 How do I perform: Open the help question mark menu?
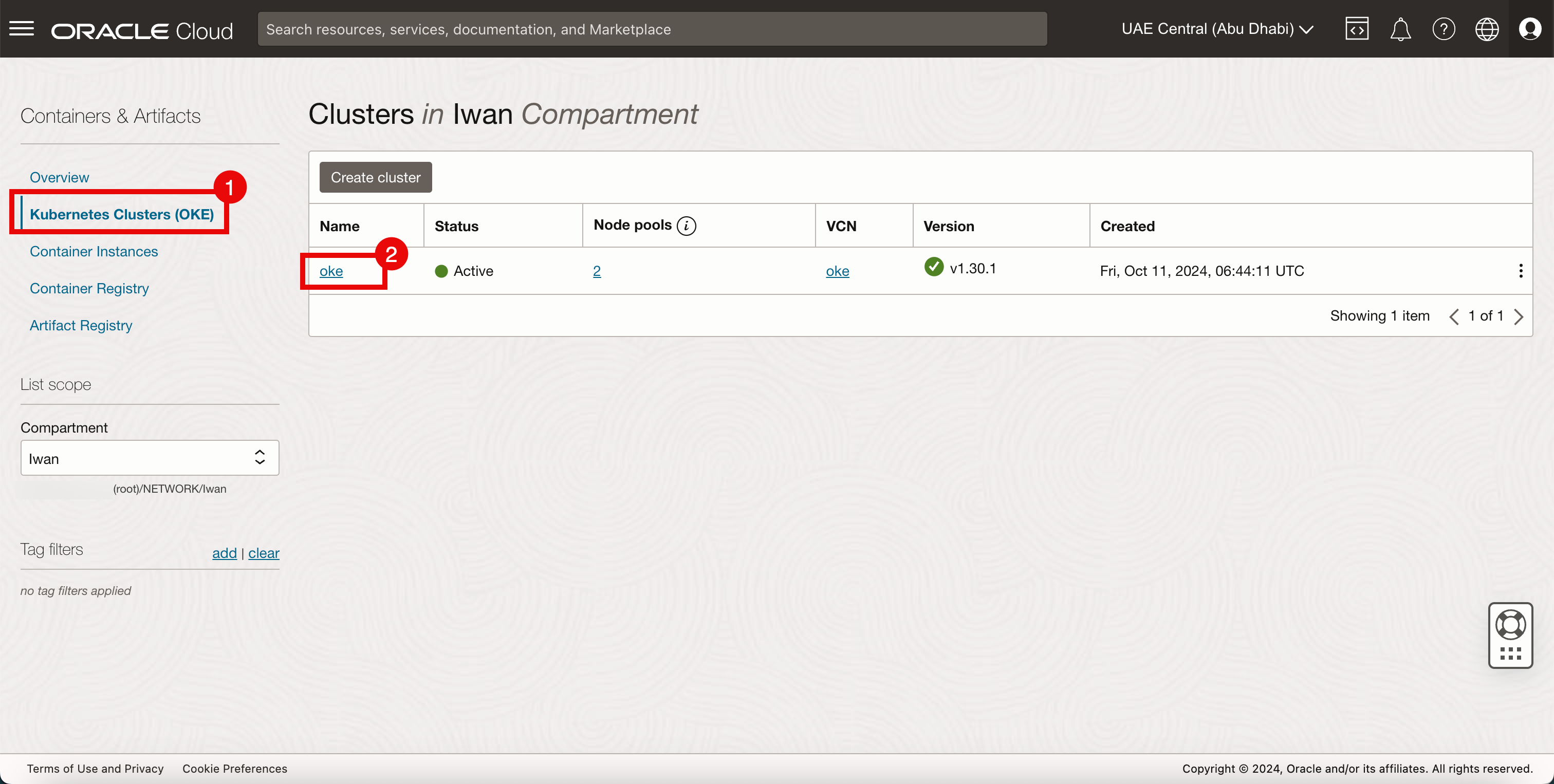coord(1443,28)
